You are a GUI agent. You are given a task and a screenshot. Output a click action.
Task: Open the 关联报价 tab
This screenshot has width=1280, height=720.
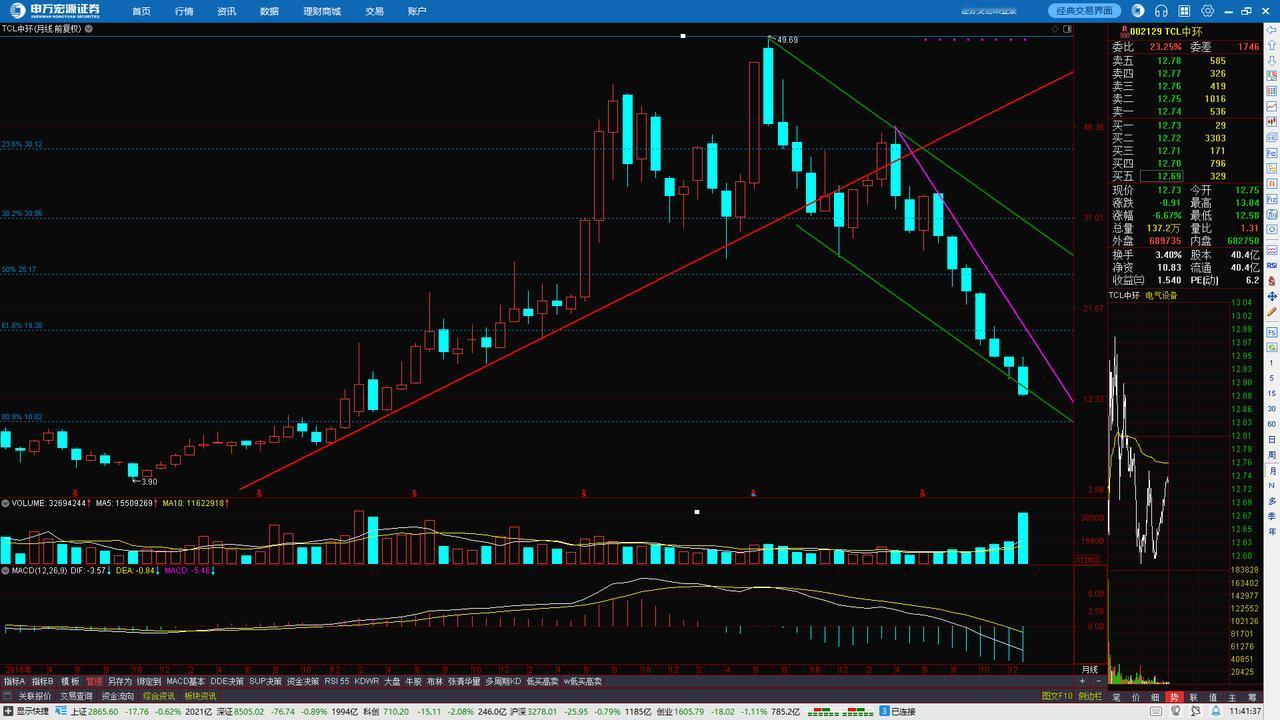(34, 696)
